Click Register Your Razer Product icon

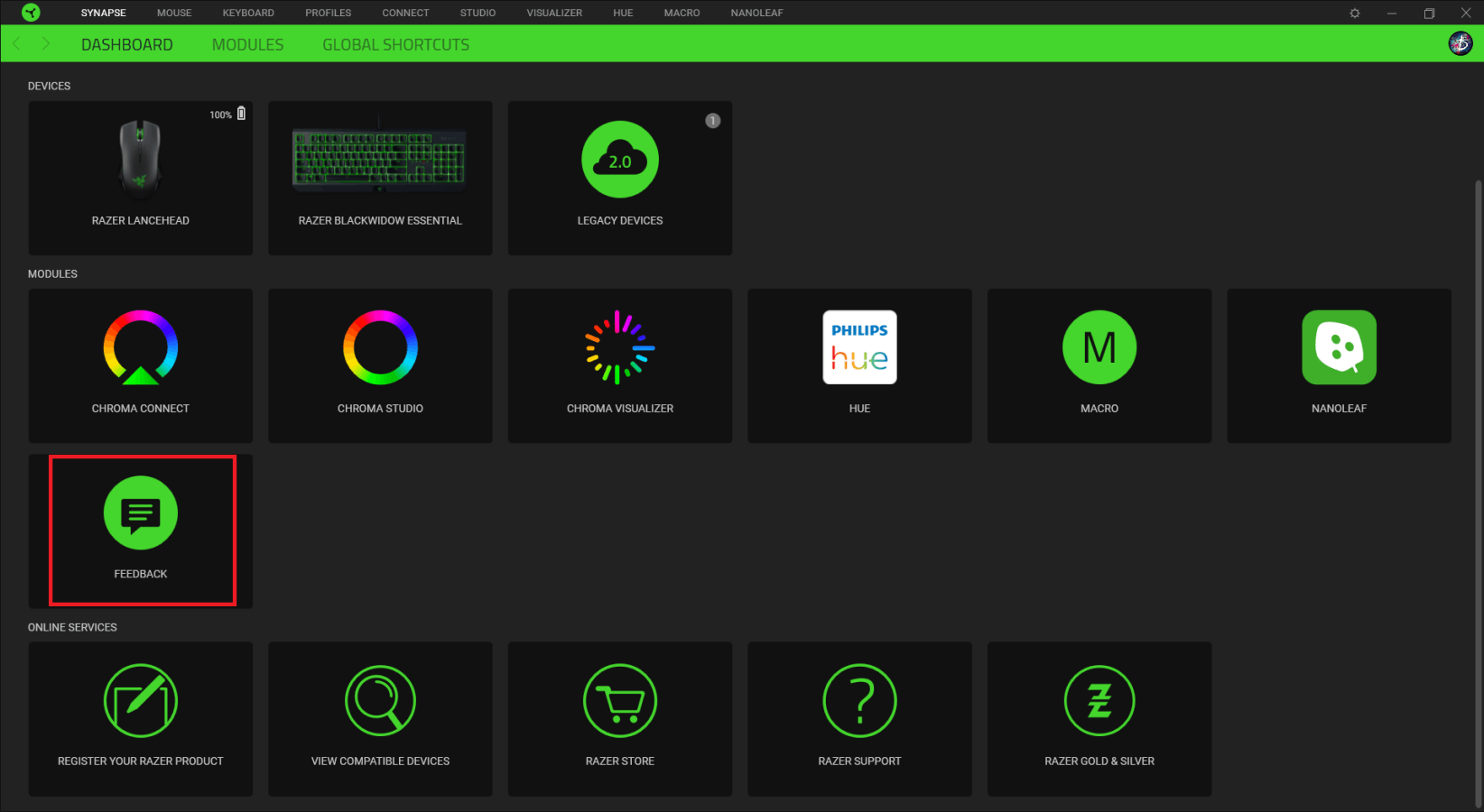(x=140, y=701)
